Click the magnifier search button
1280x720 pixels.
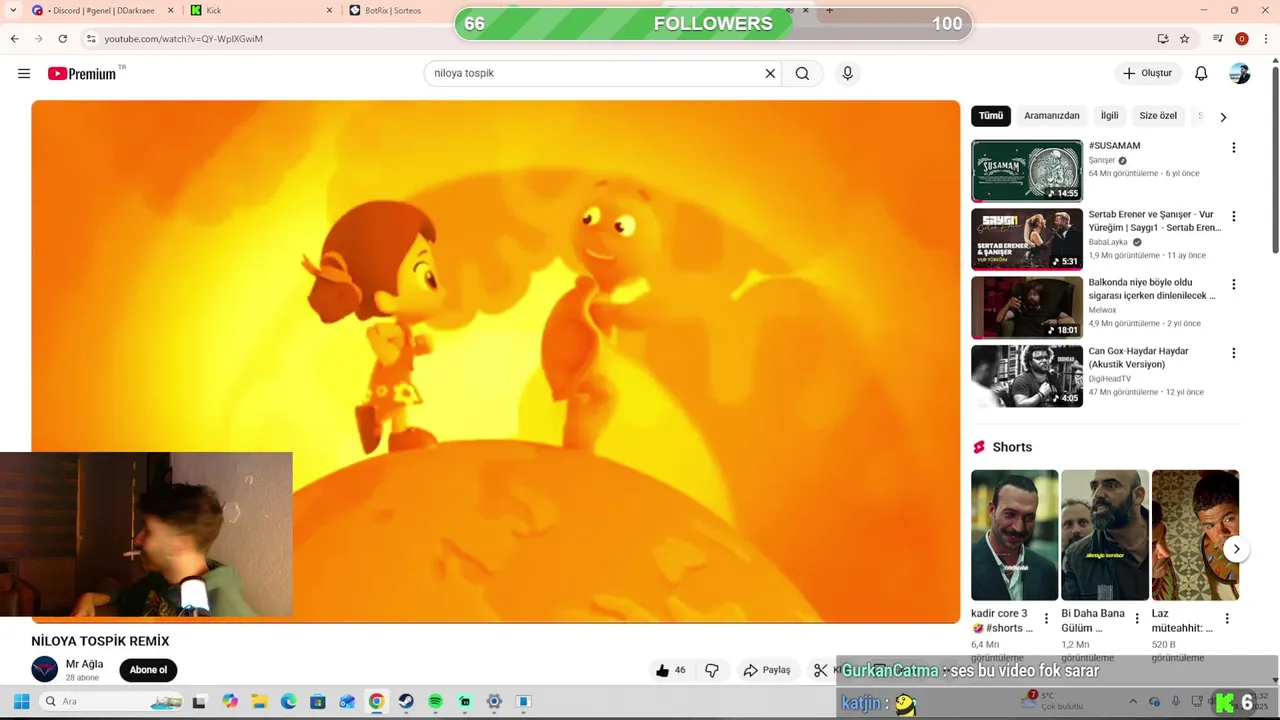(x=802, y=73)
